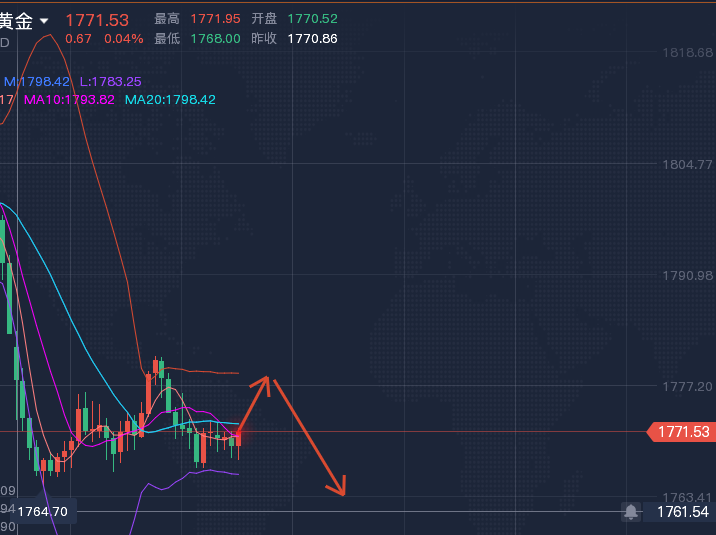Click the 开盘 1770.52 open value
Image resolution: width=716 pixels, height=535 pixels.
[312, 19]
